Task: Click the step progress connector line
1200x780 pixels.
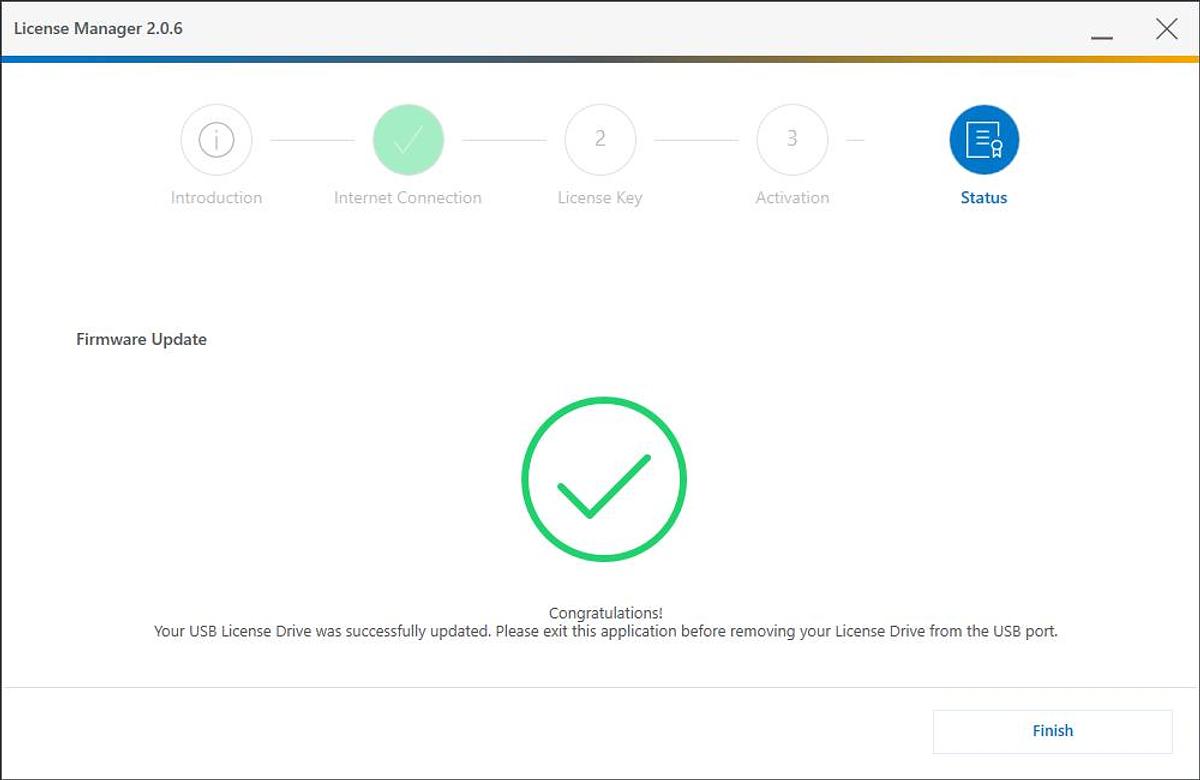Action: tap(504, 139)
